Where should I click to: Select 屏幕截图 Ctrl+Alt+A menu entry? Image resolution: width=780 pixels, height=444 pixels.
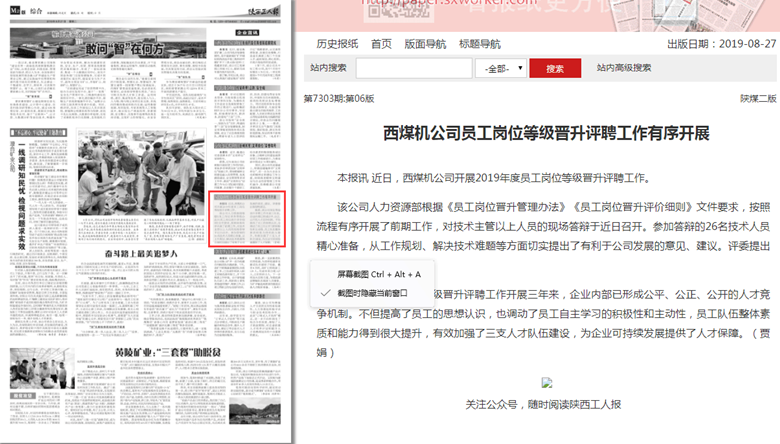pos(378,274)
